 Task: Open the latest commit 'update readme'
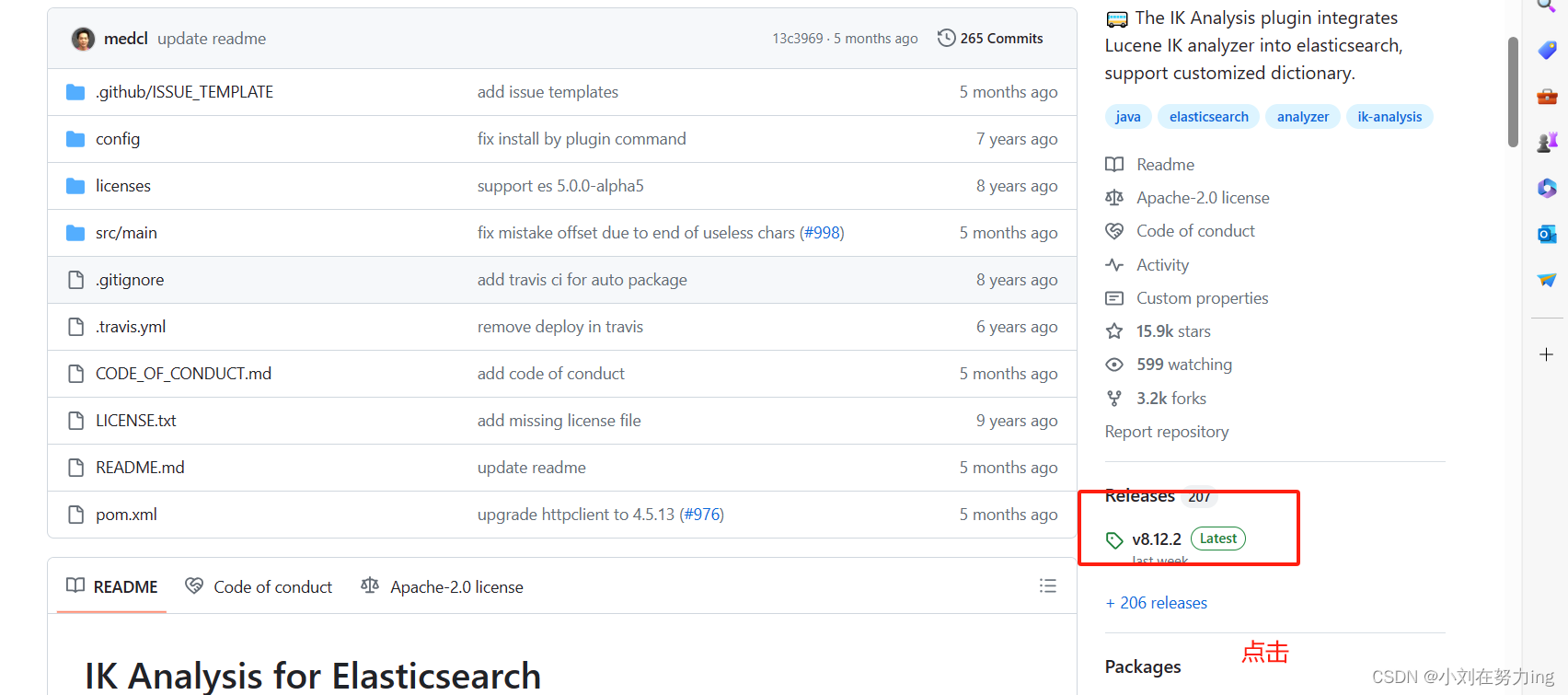click(212, 39)
